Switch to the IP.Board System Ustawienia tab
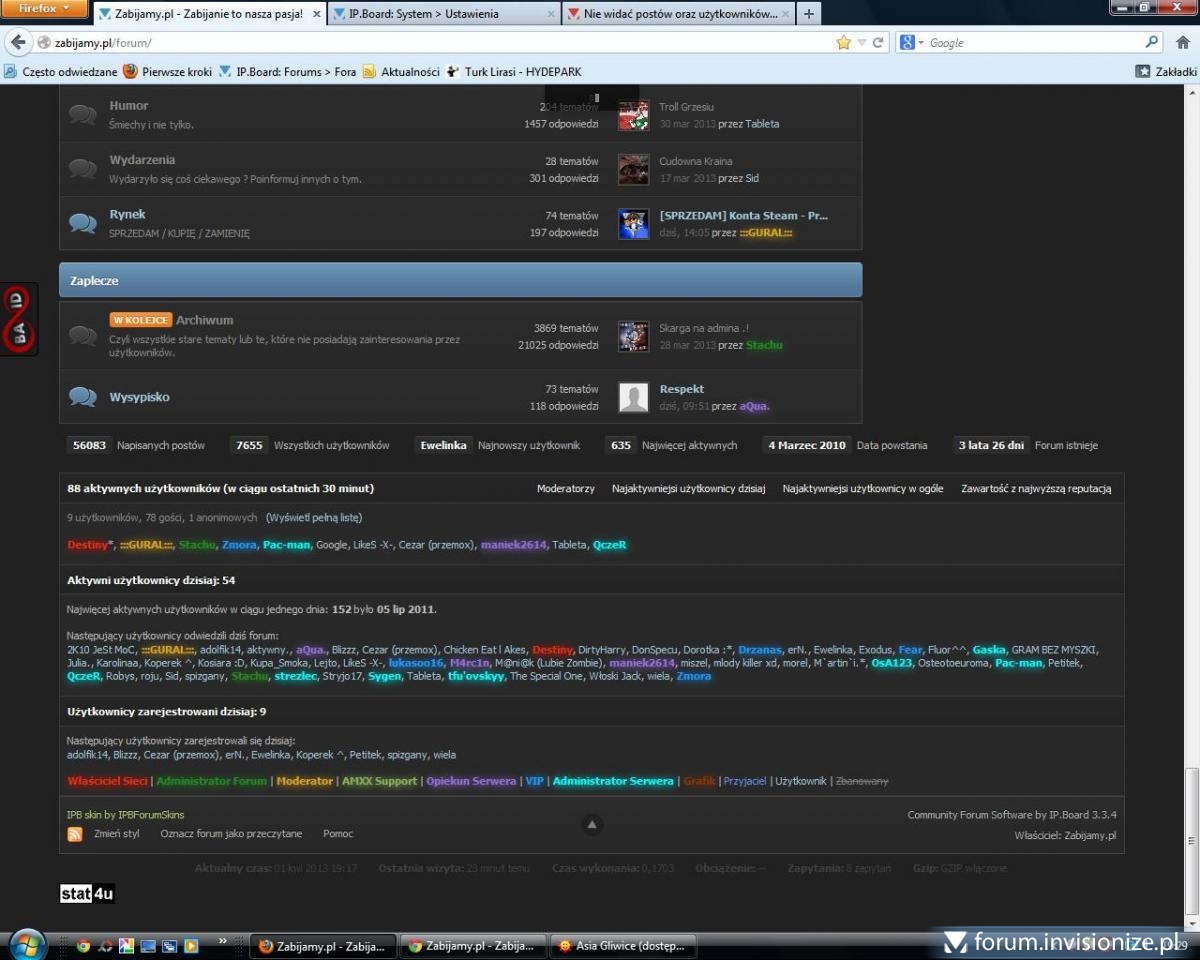The image size is (1200, 960). [x=444, y=14]
